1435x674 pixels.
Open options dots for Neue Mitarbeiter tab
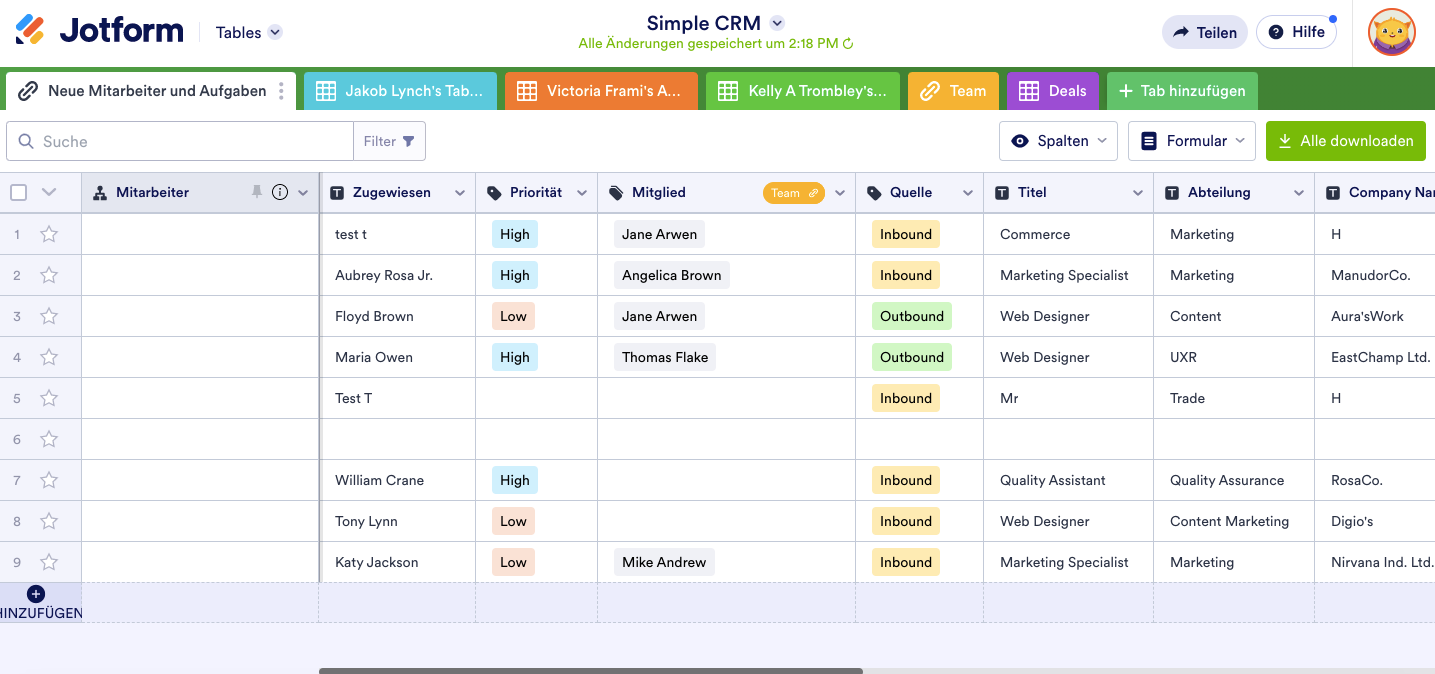click(281, 91)
